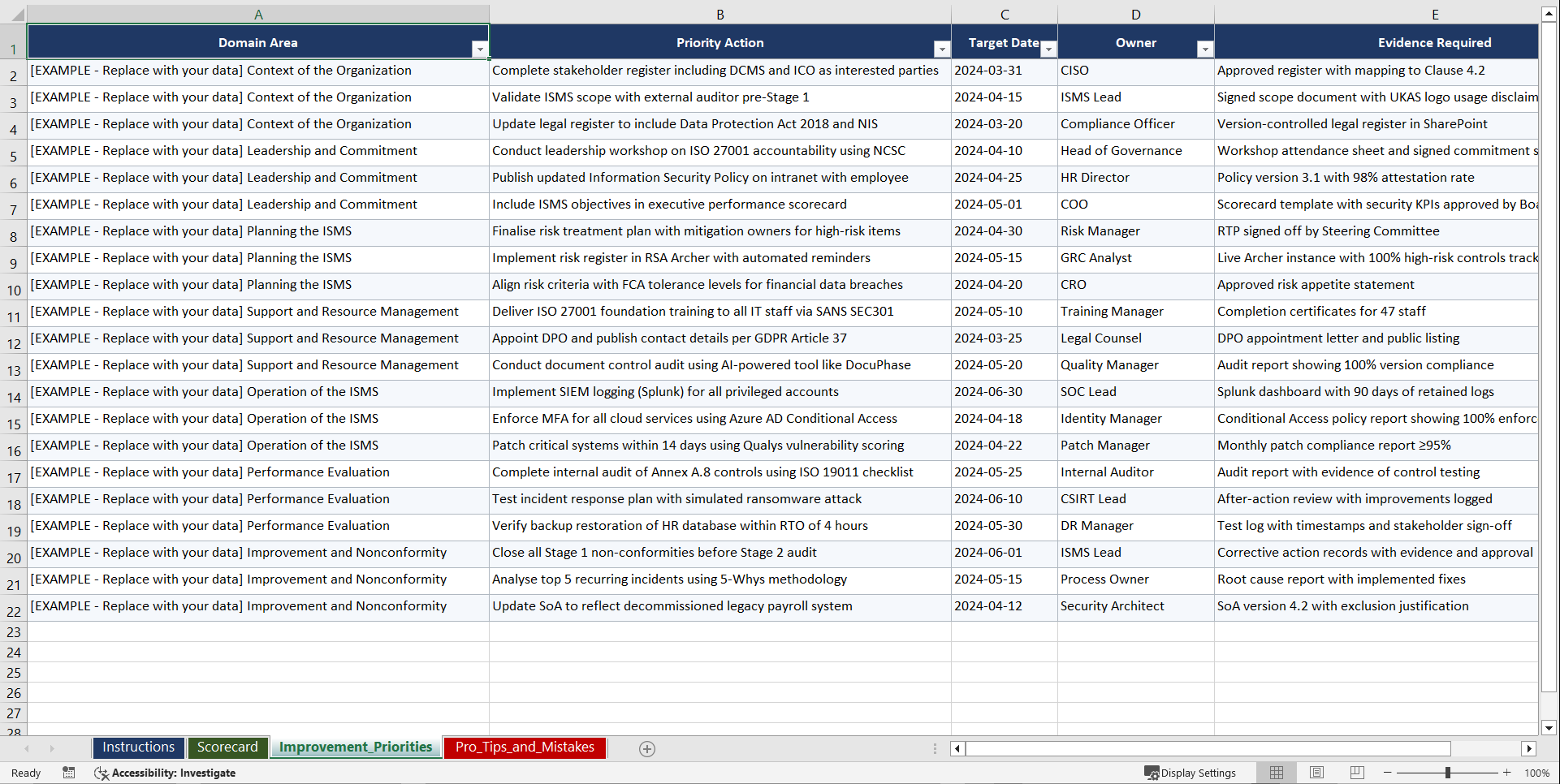
Task: Open Page Layout view
Action: 1316,773
